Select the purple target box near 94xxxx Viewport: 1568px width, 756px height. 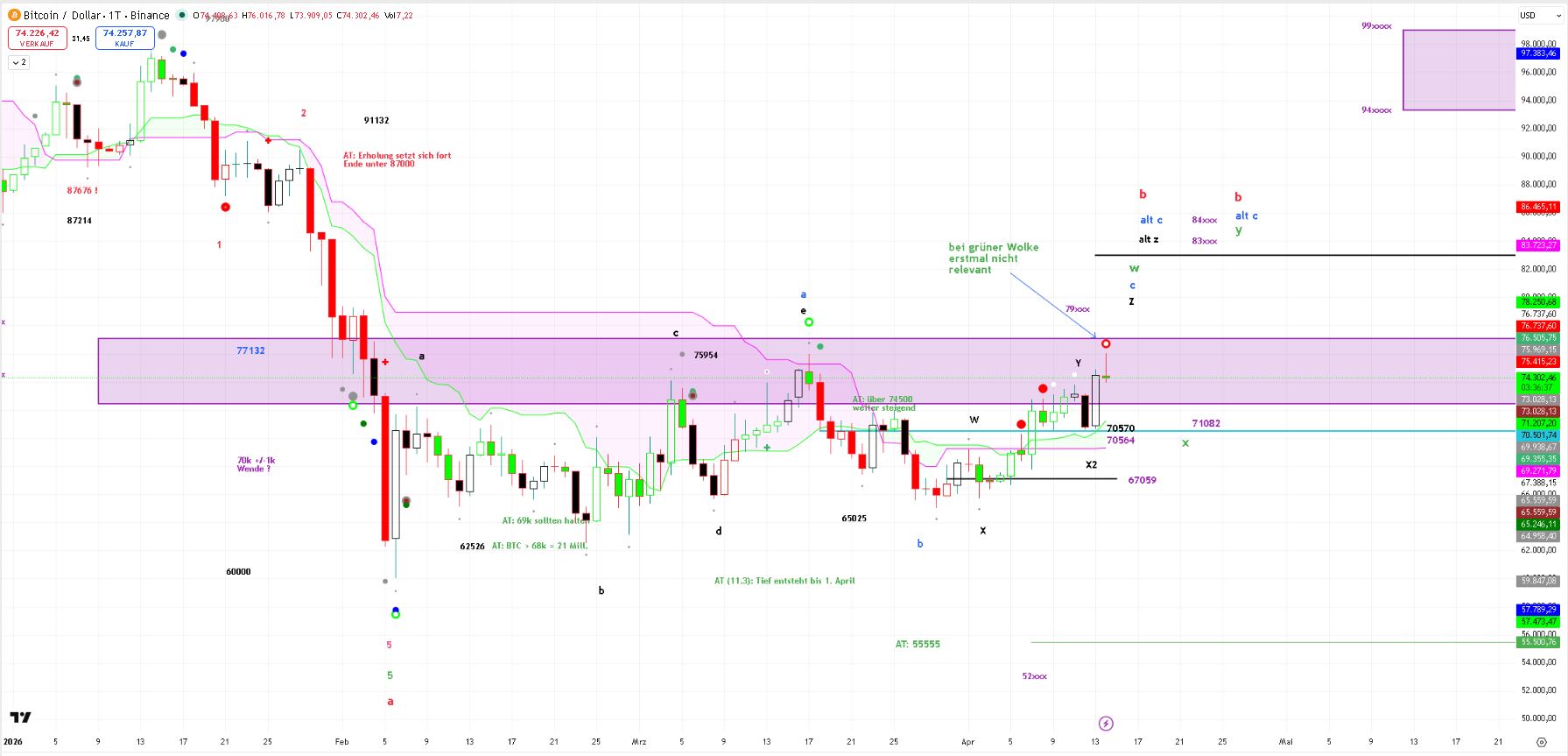coord(1458,70)
